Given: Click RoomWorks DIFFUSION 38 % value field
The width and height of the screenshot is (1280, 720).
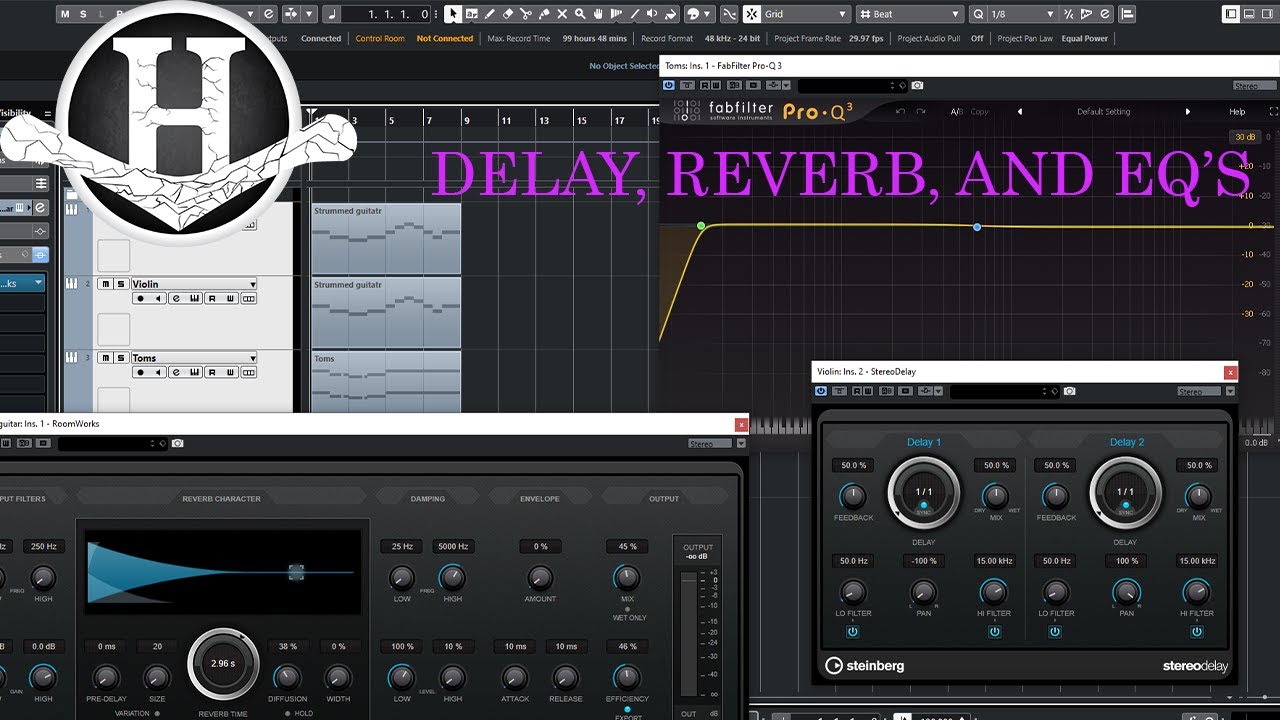Looking at the screenshot, I should click(x=288, y=646).
